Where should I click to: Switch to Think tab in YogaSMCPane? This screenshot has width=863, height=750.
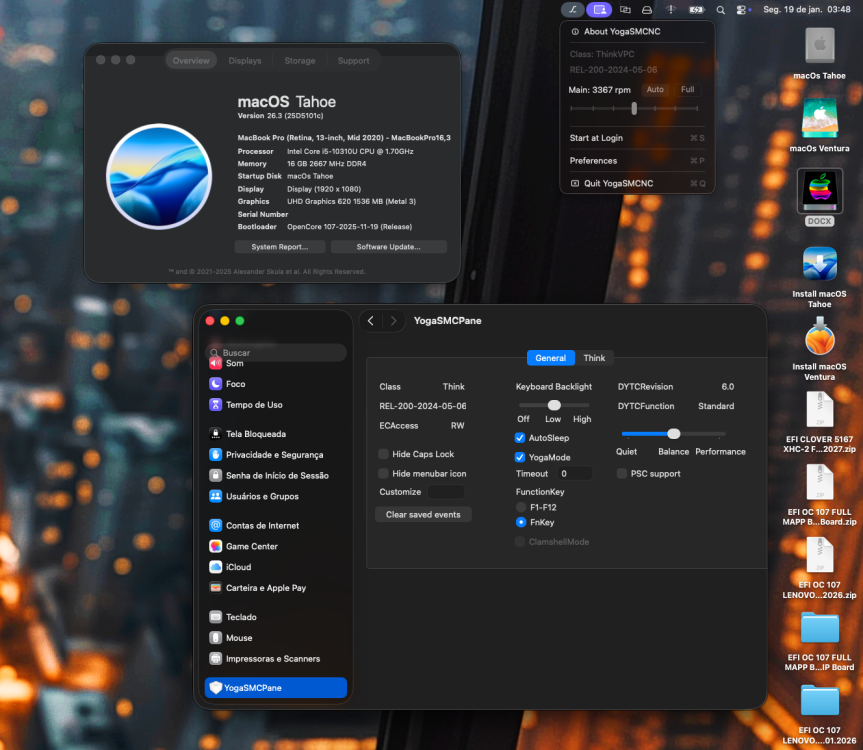pyautogui.click(x=594, y=358)
